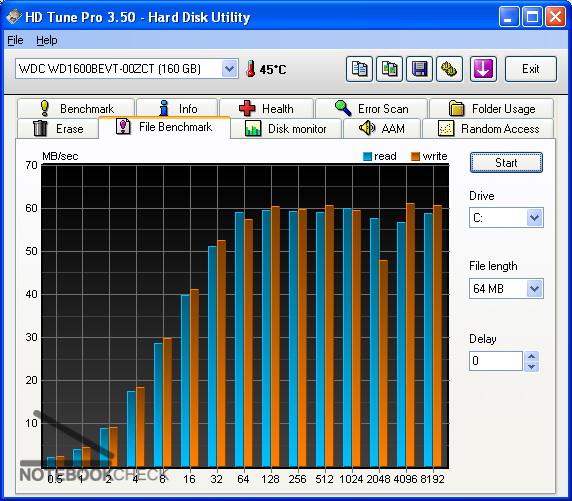Open the Error Scan magnifier tab
Screen dimensions: 572x501
click(x=371, y=108)
